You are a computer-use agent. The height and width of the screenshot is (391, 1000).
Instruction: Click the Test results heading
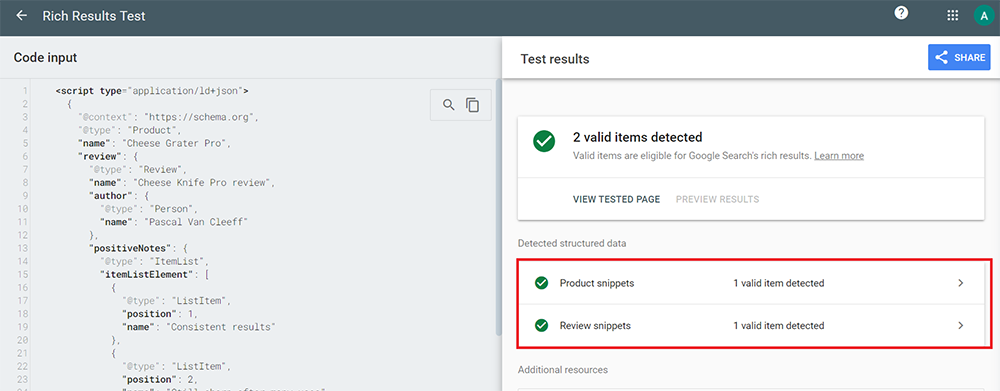coord(555,59)
